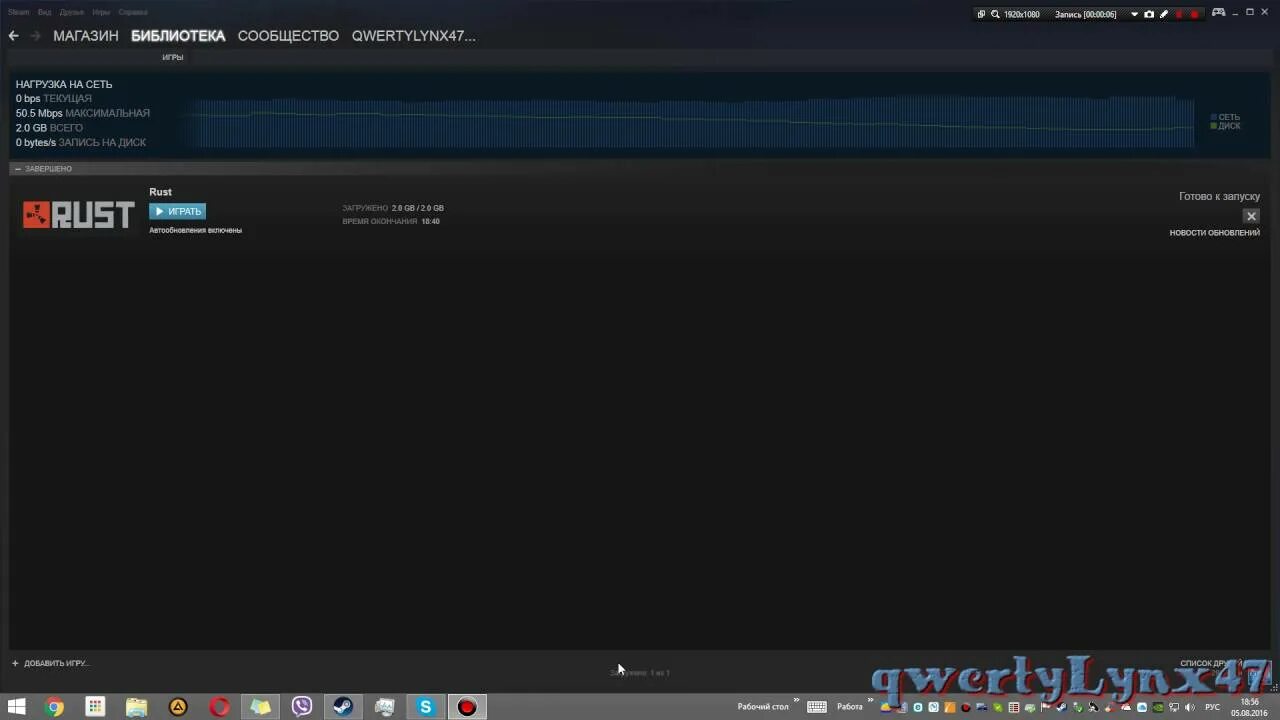The width and height of the screenshot is (1280, 720).
Task: Switch to the СООБЩЕСТВО tab
Action: click(x=288, y=35)
